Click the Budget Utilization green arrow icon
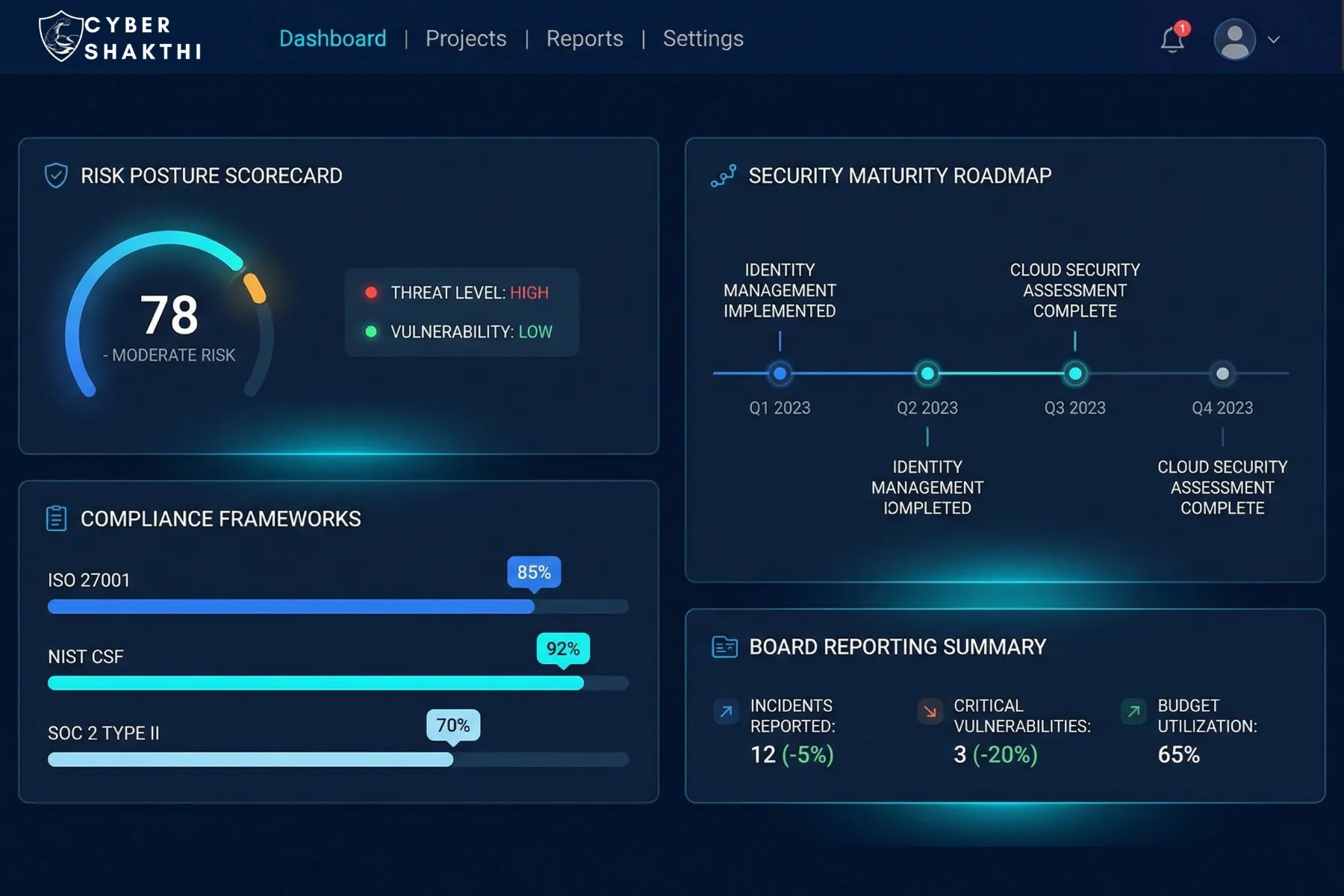Screen dimensions: 1344x896 point(1133,712)
